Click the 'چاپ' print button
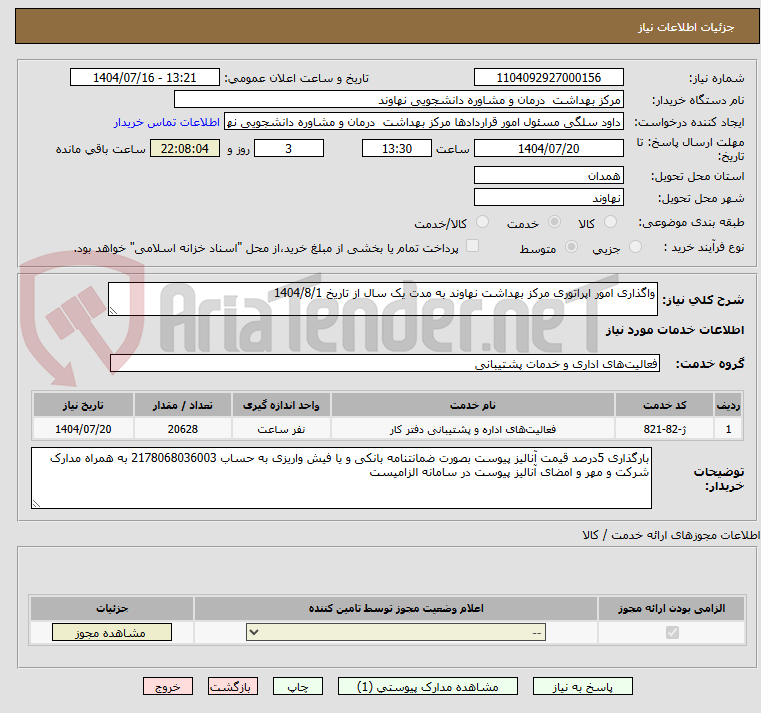761x713 pixels. [298, 687]
